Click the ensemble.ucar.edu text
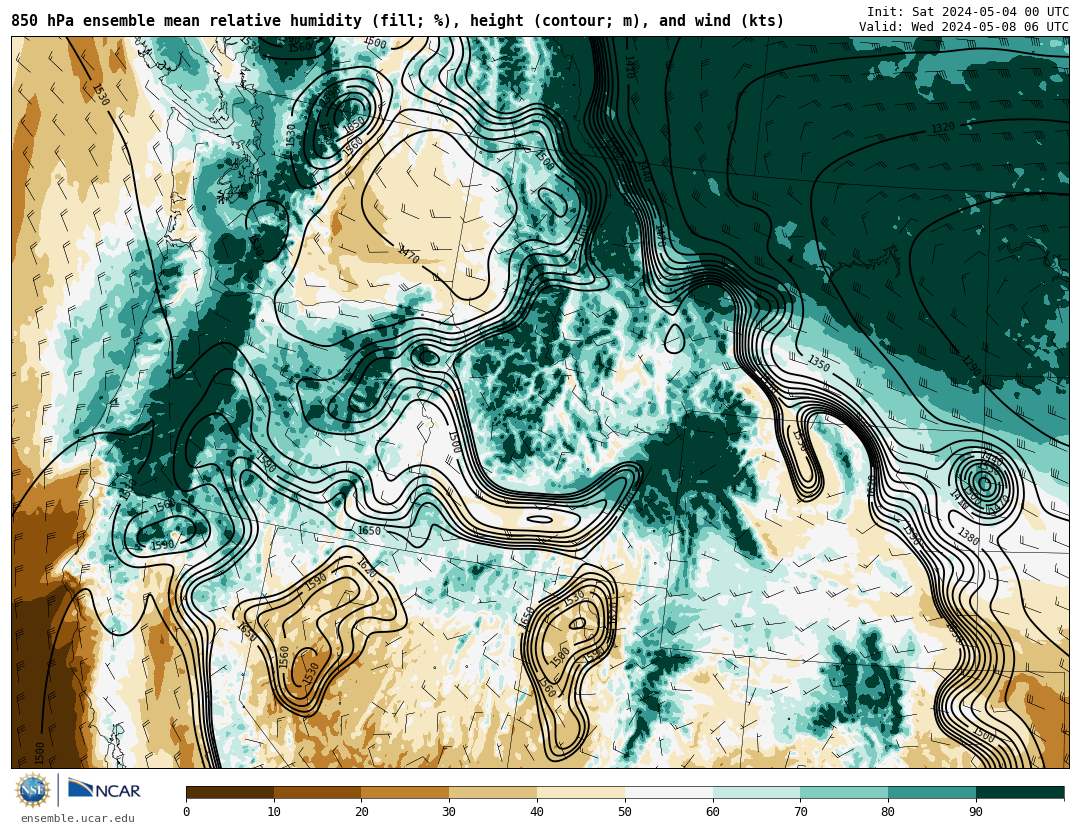The image size is (1080, 831). pos(78,819)
